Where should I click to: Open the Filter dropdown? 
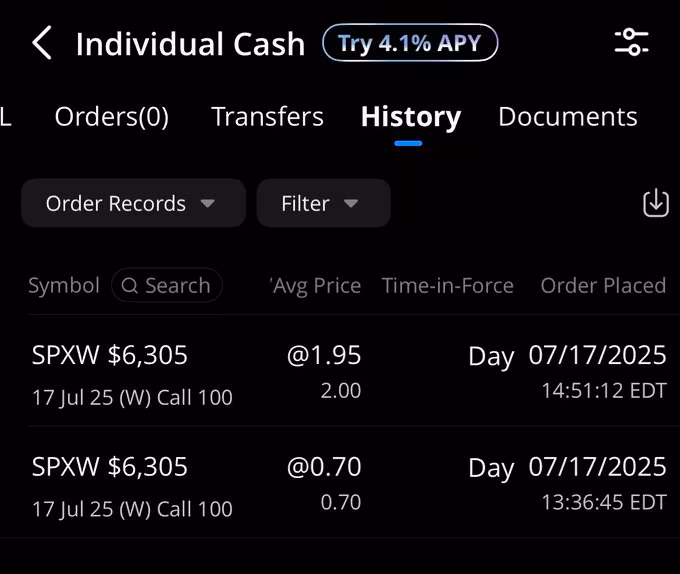(x=322, y=203)
